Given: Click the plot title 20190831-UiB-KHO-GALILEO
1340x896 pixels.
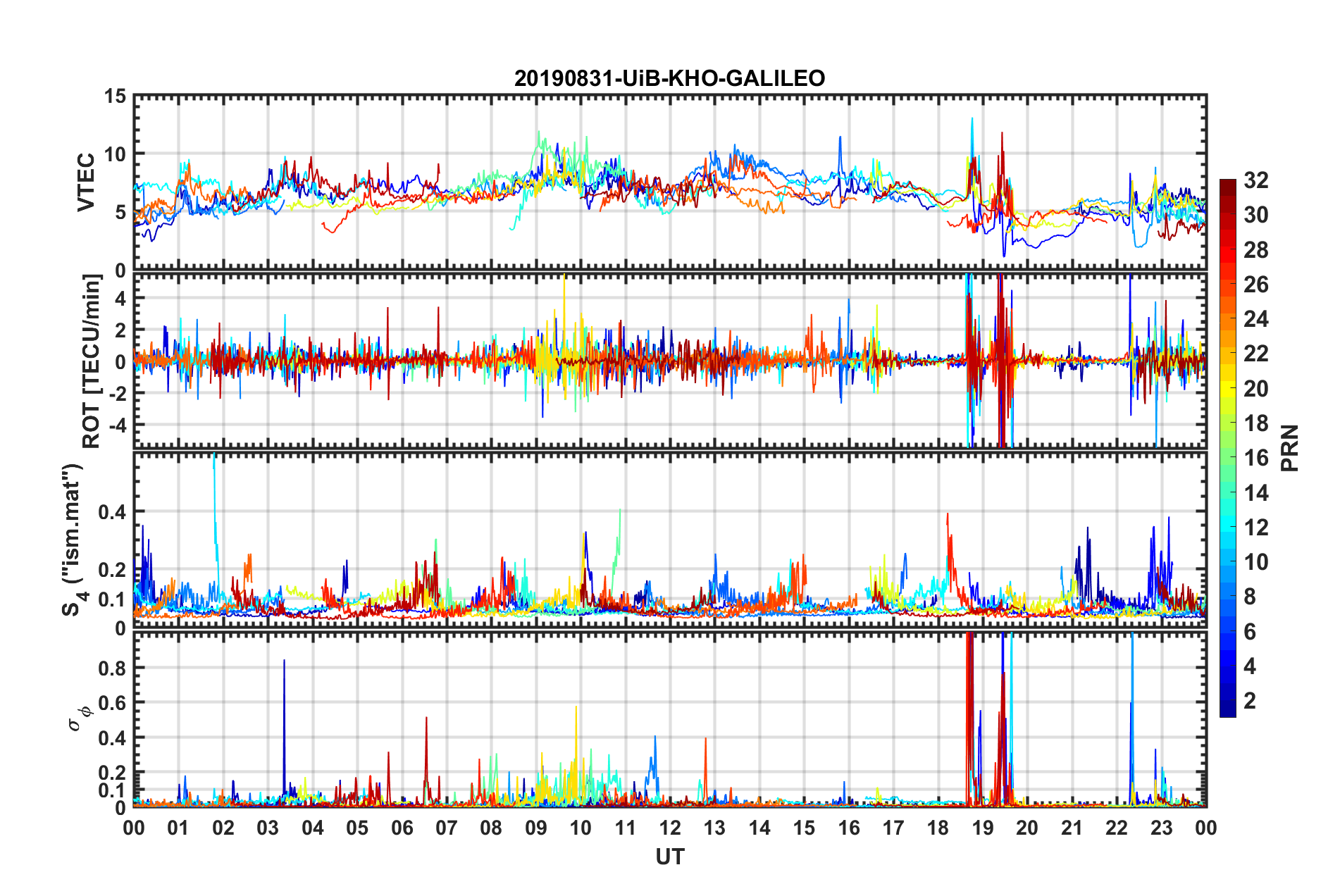Looking at the screenshot, I should coord(669,78).
